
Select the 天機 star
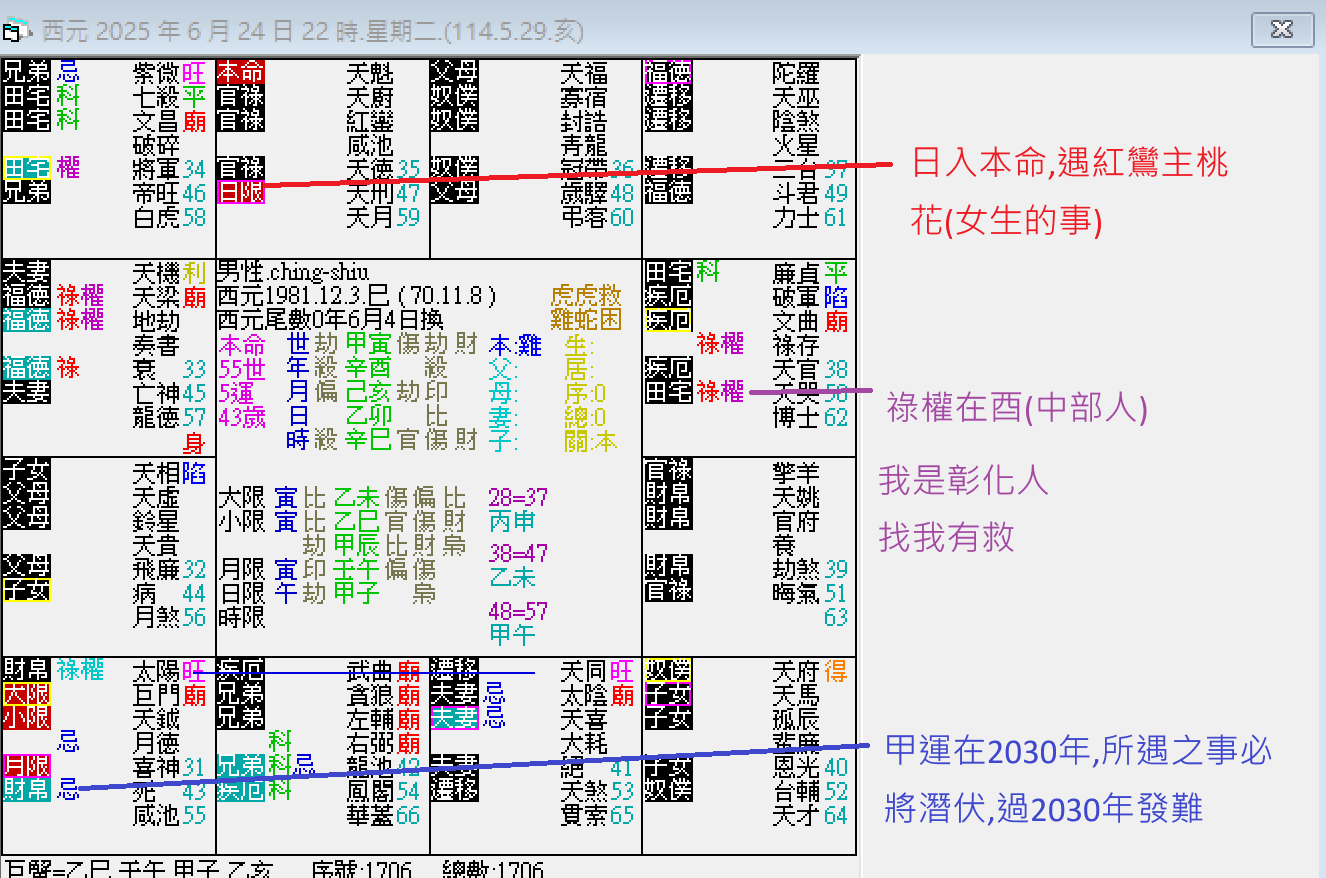tap(156, 272)
